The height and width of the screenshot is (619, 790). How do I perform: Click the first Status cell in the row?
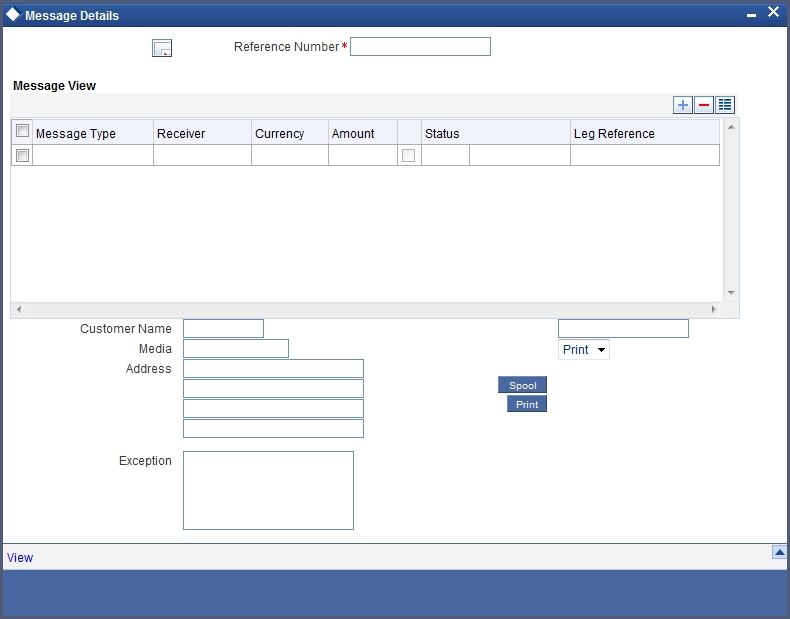[445, 155]
